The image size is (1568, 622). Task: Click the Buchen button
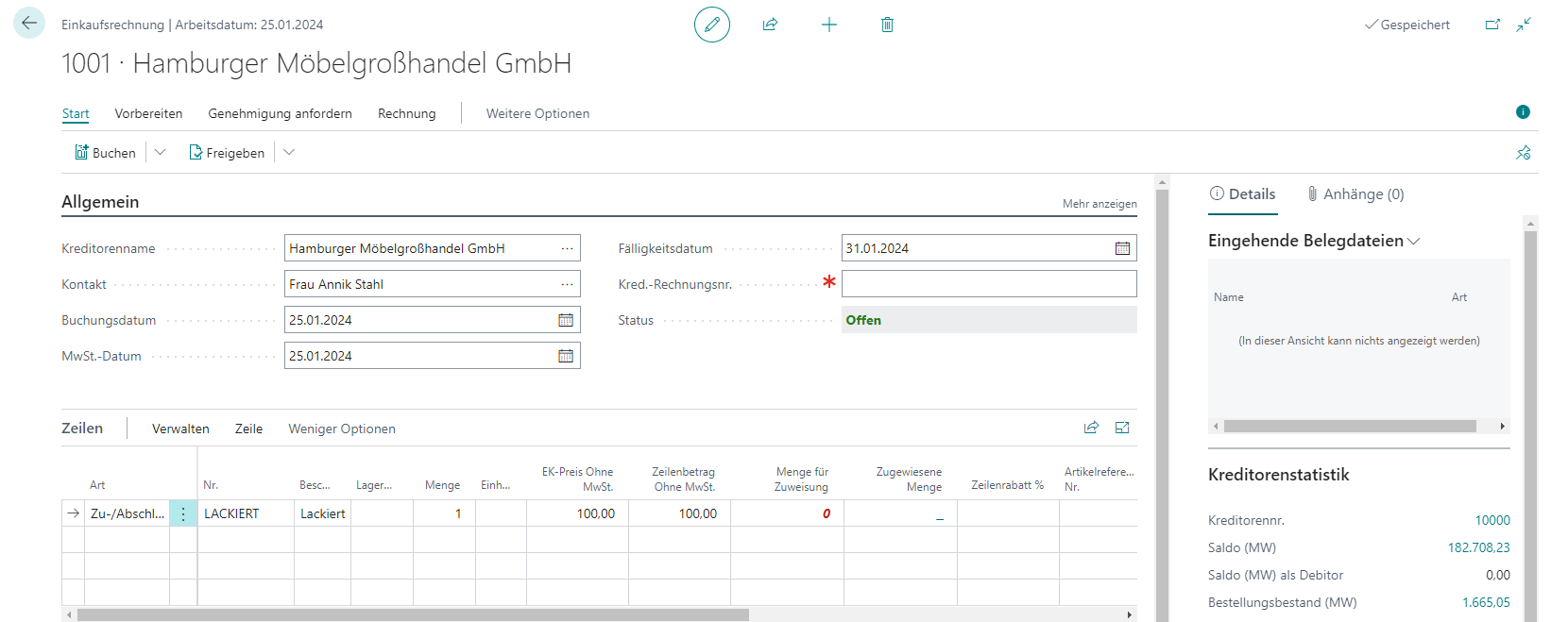coord(105,152)
